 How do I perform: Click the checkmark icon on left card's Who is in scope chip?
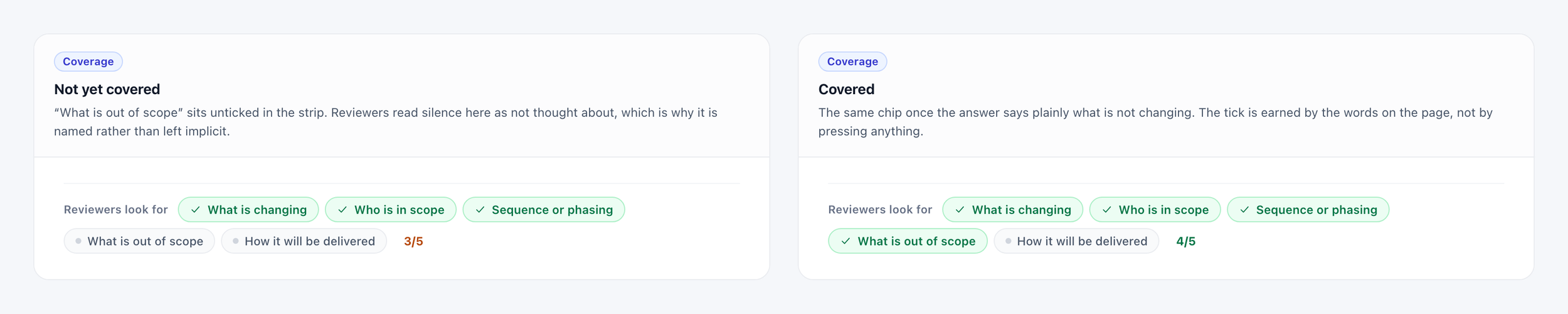click(342, 210)
